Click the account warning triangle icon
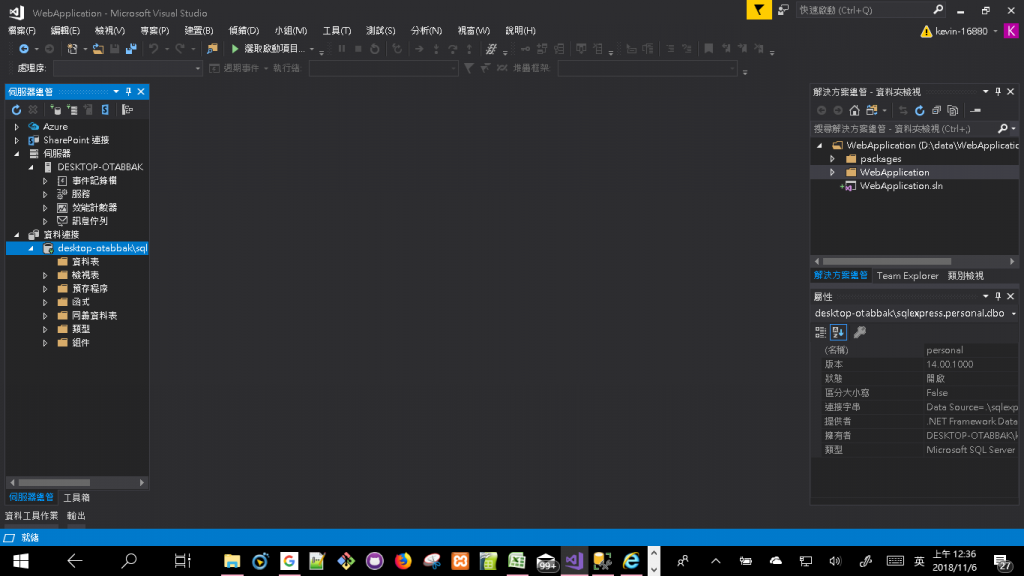 926,31
